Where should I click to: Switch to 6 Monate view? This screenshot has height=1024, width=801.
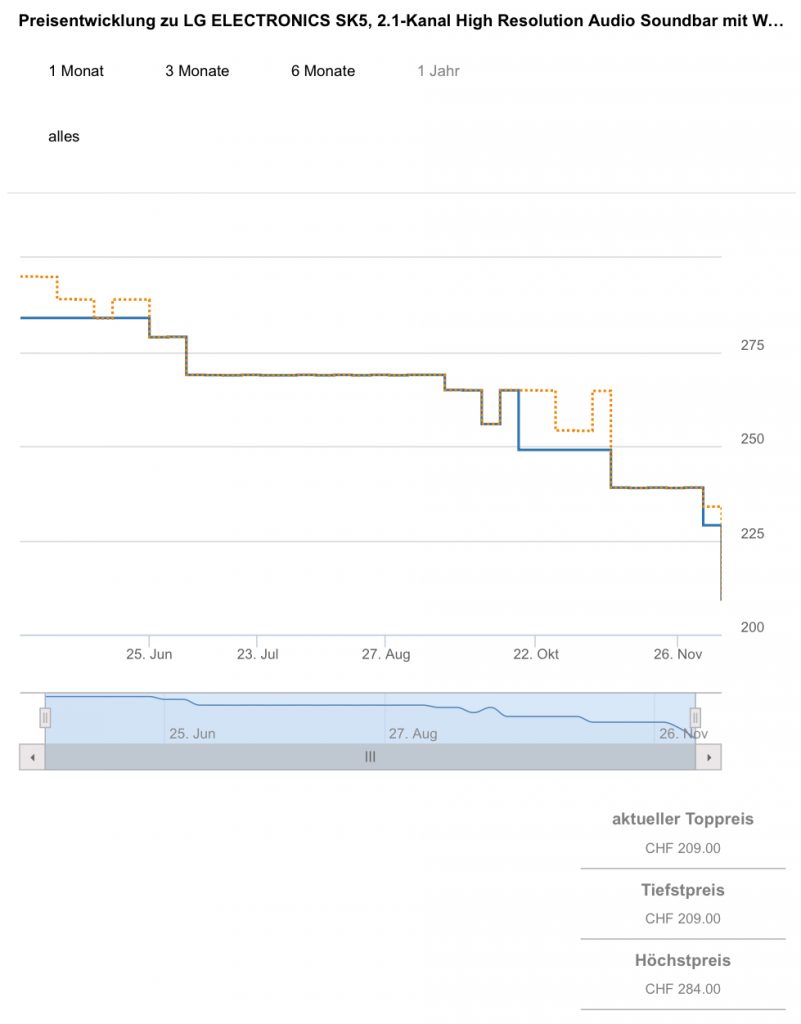pos(323,71)
